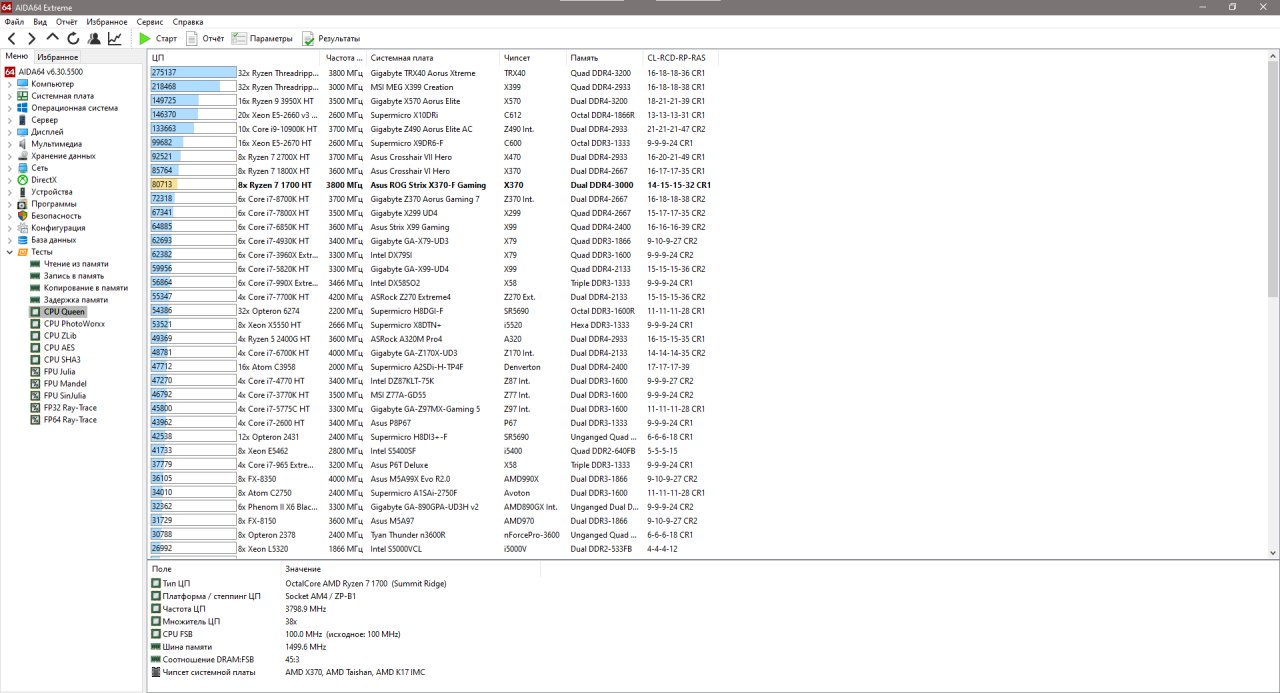Viewport: 1280px width, 693px height.
Task: Go up one level with the up arrow
Action: (53, 39)
